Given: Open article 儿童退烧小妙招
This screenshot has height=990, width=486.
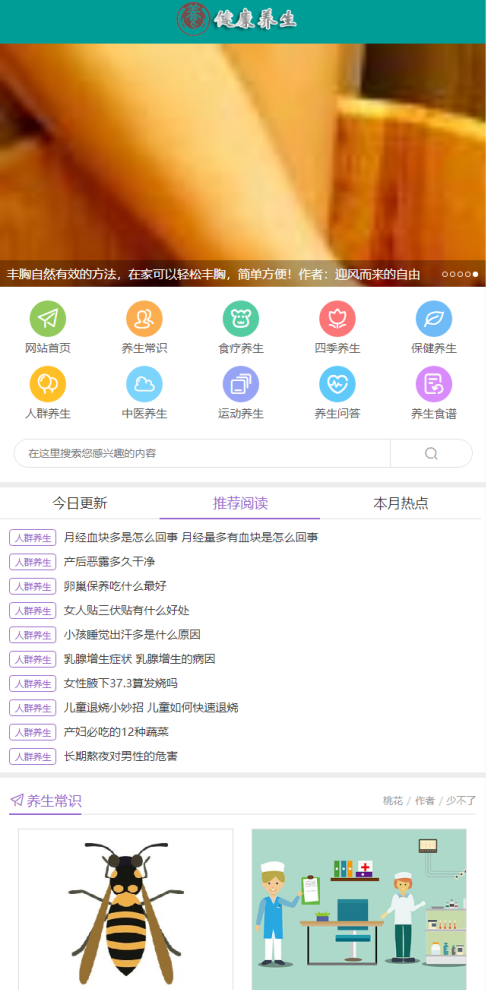Looking at the screenshot, I should (x=151, y=708).
